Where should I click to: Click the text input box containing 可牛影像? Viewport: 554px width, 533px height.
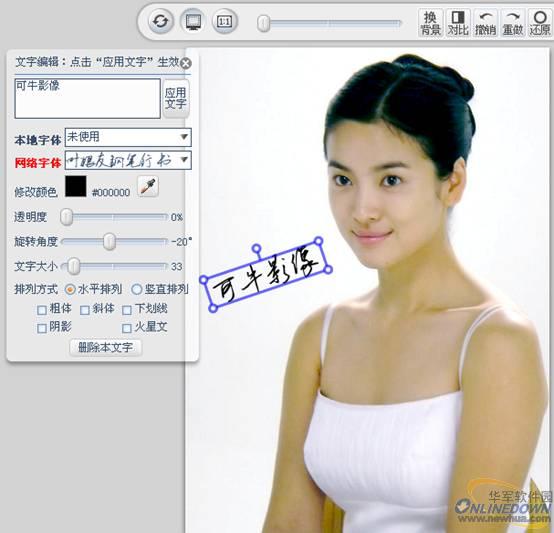(87, 98)
